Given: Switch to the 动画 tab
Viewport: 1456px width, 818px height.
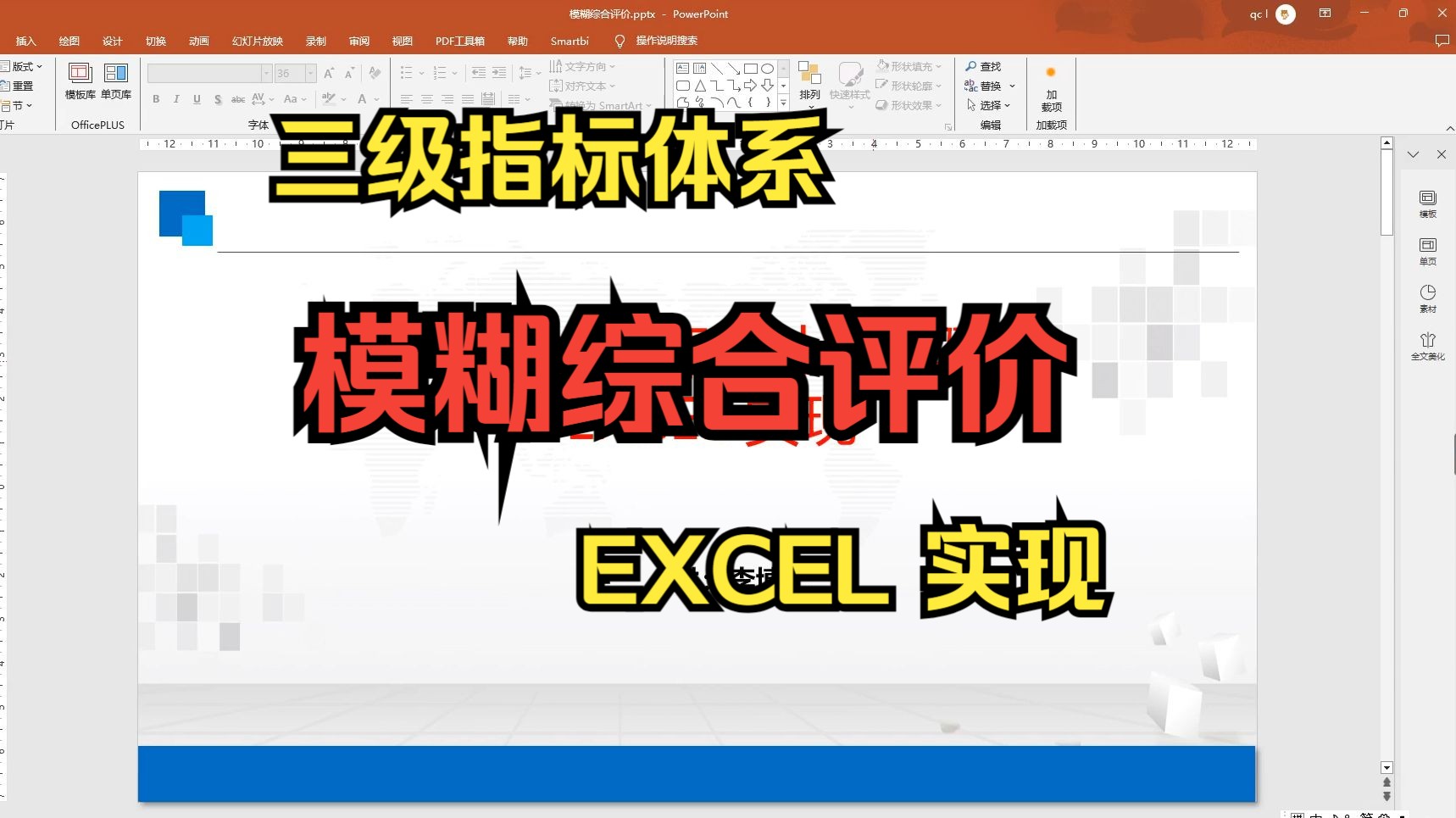Looking at the screenshot, I should pos(198,41).
